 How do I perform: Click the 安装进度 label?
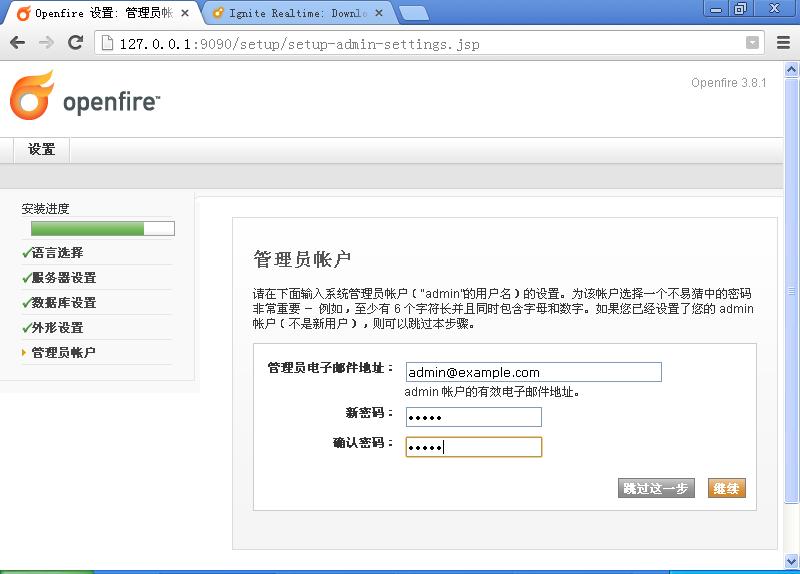45,209
